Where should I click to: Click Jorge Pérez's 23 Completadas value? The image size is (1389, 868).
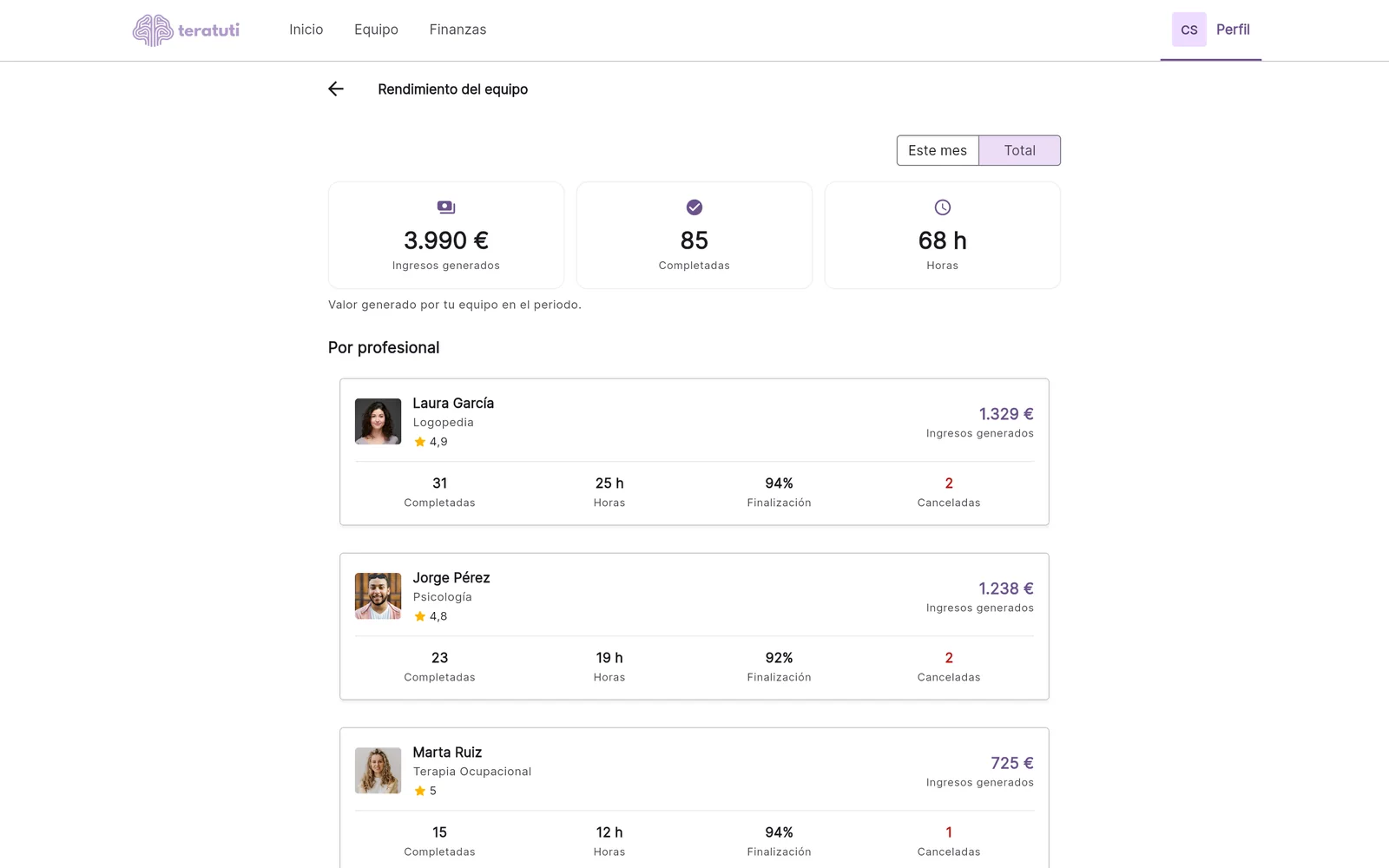[x=440, y=658]
